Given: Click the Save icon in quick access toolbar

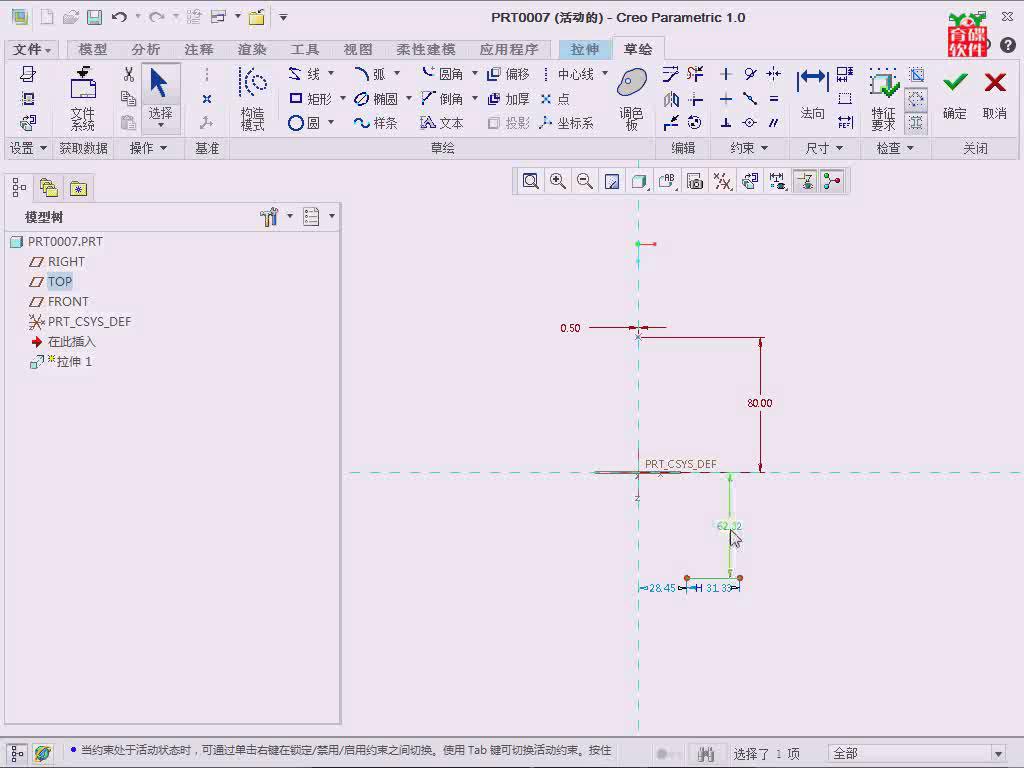Looking at the screenshot, I should tap(95, 17).
